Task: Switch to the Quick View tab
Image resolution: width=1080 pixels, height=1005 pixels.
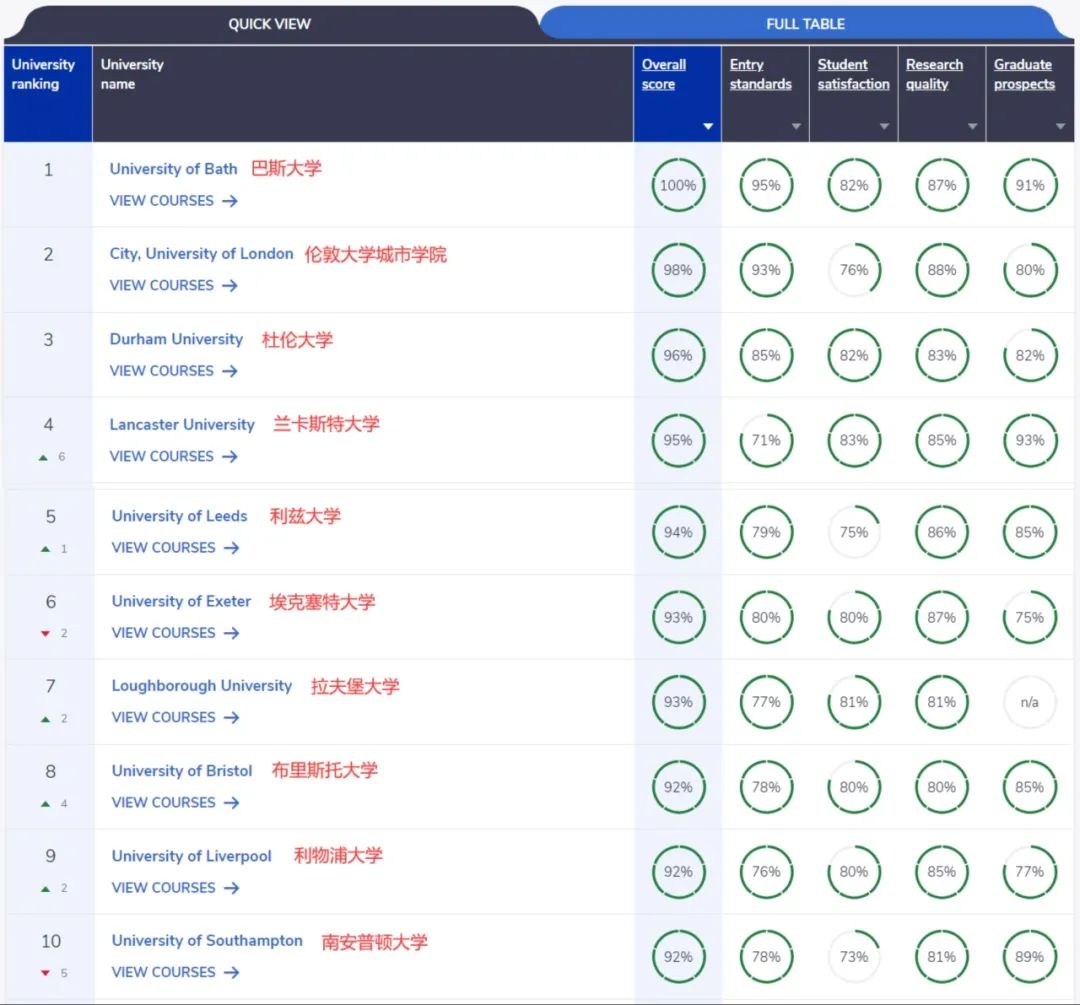Action: click(x=269, y=24)
